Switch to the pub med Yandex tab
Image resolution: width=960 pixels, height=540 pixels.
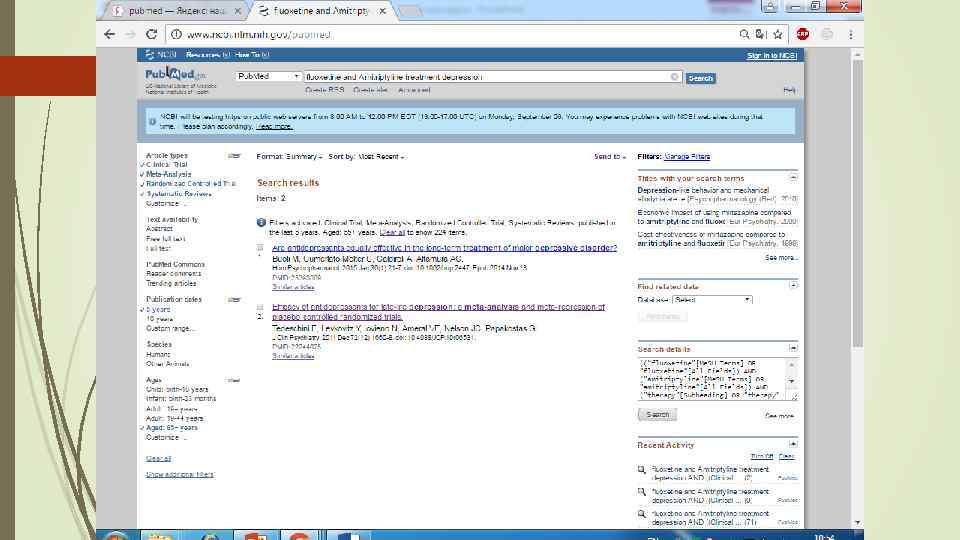176,11
